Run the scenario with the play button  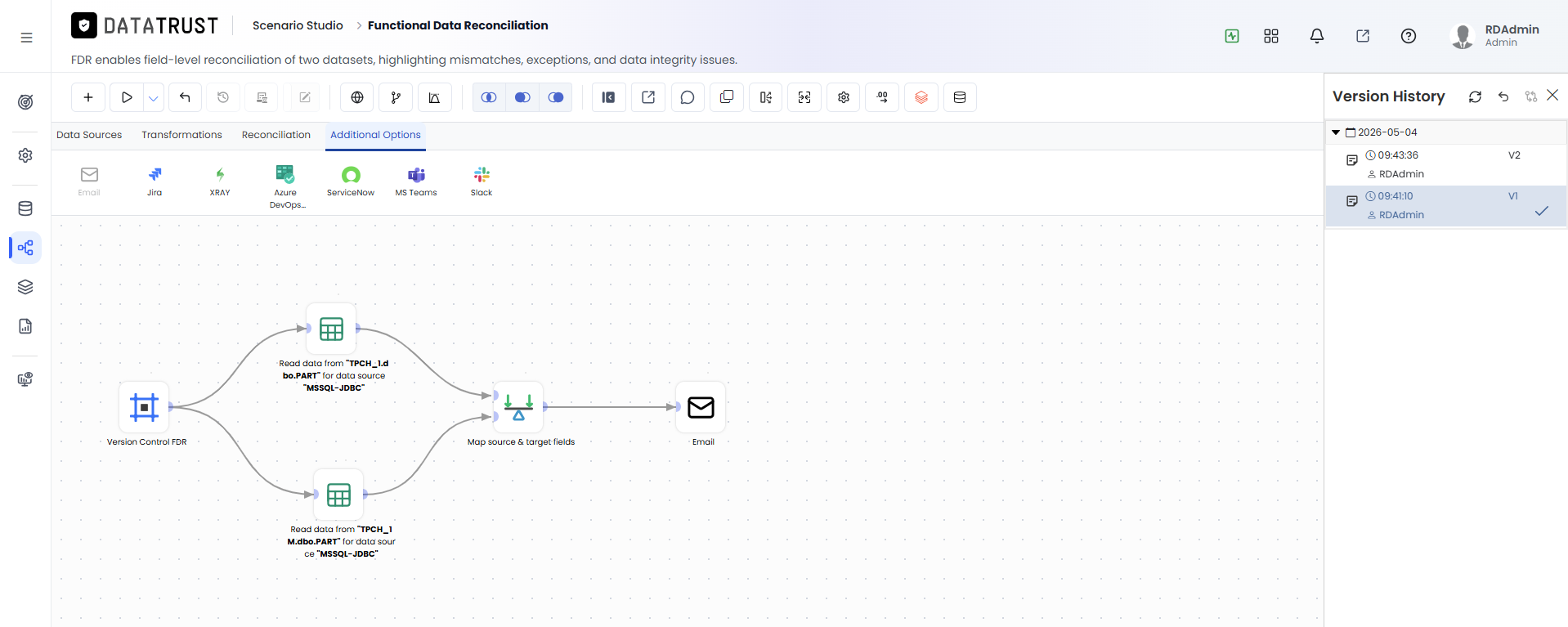pos(127,97)
